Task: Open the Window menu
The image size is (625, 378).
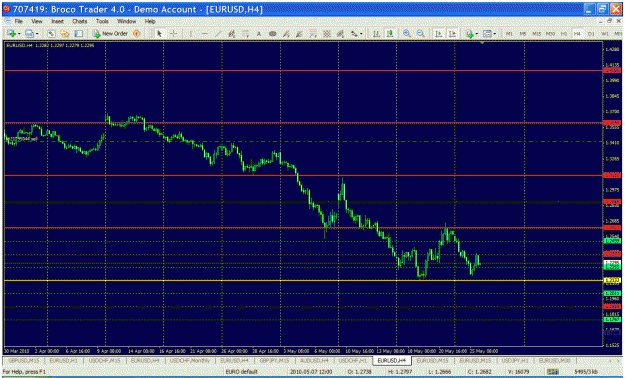Action: coord(126,21)
